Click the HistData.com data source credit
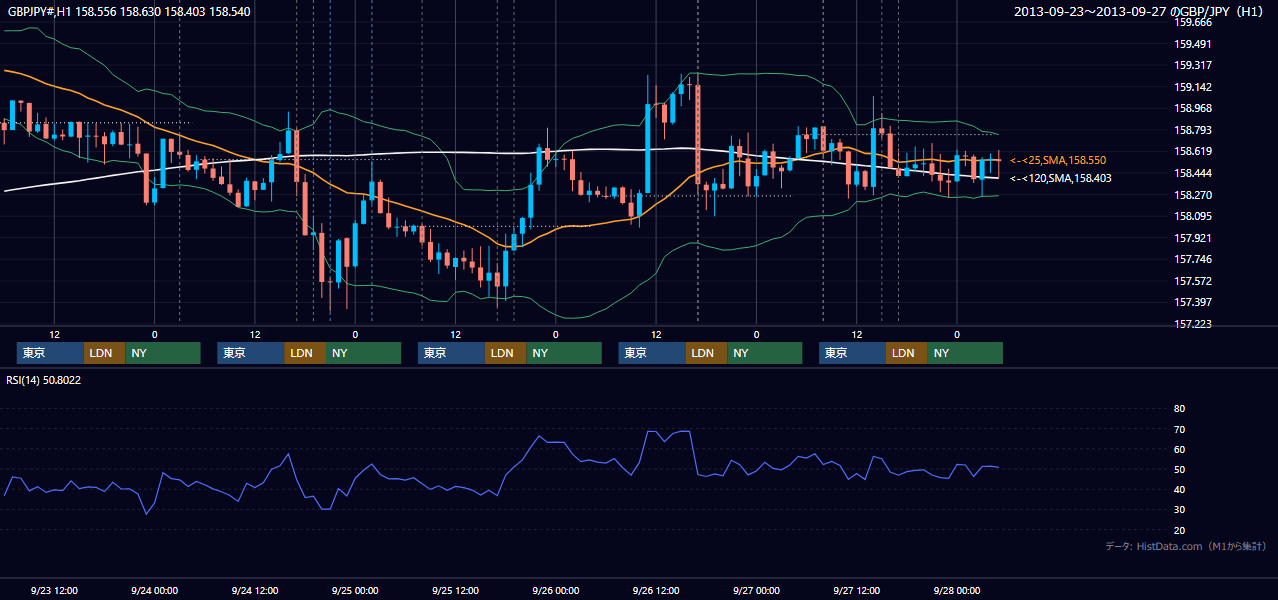Image resolution: width=1278 pixels, height=600 pixels. pyautogui.click(x=1185, y=546)
